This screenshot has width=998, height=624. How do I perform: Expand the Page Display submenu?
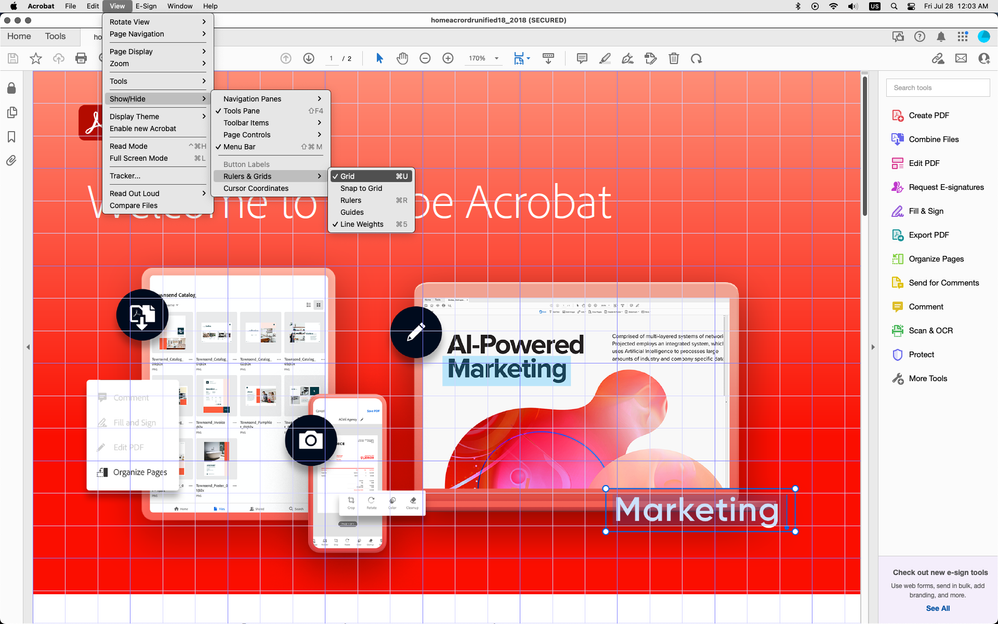(157, 52)
